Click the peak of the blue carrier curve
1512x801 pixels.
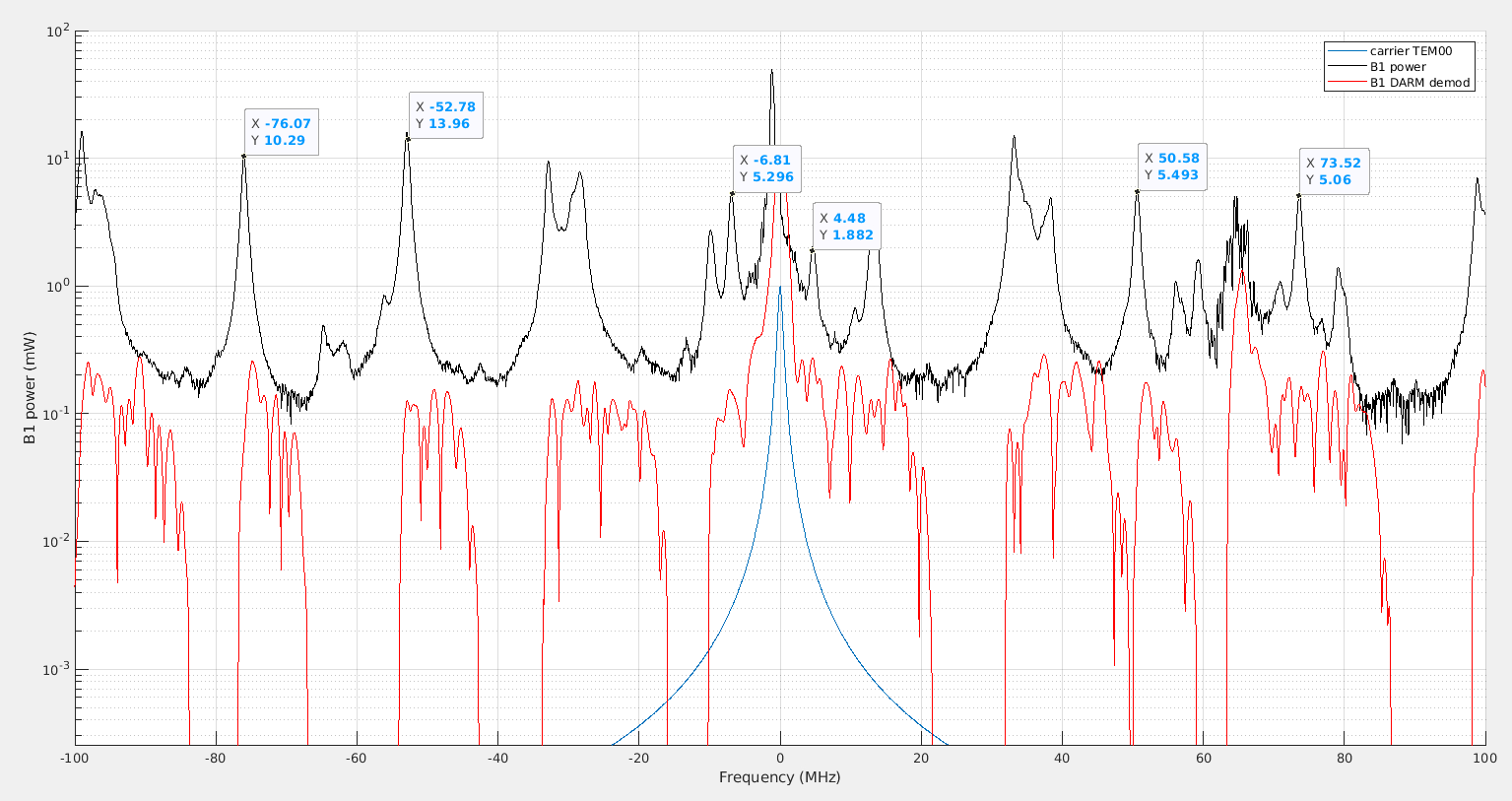[x=780, y=287]
